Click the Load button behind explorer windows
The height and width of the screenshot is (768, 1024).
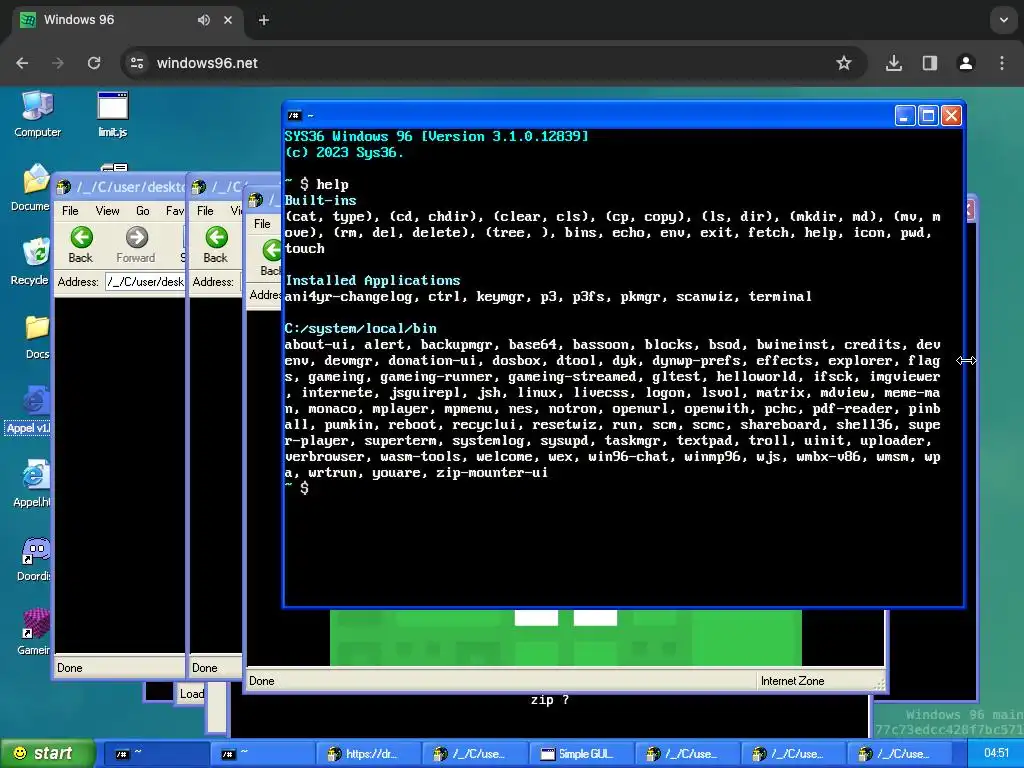tap(191, 694)
